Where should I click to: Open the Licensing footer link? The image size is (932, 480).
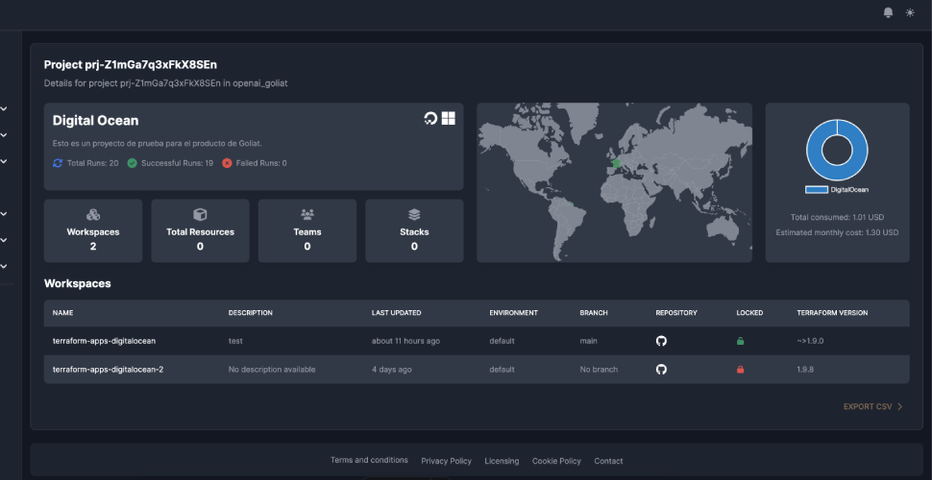502,461
